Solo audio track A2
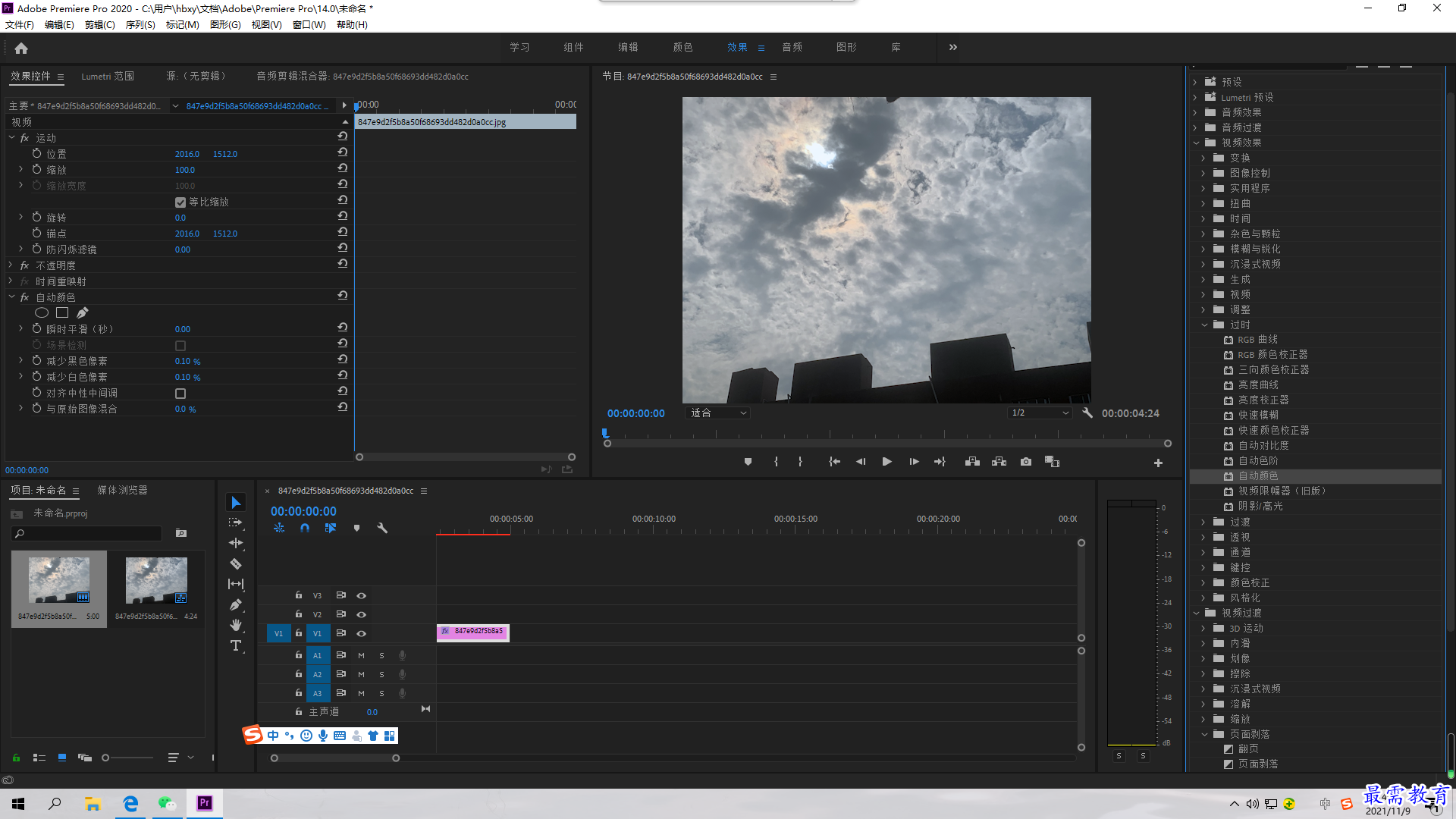 click(x=381, y=674)
